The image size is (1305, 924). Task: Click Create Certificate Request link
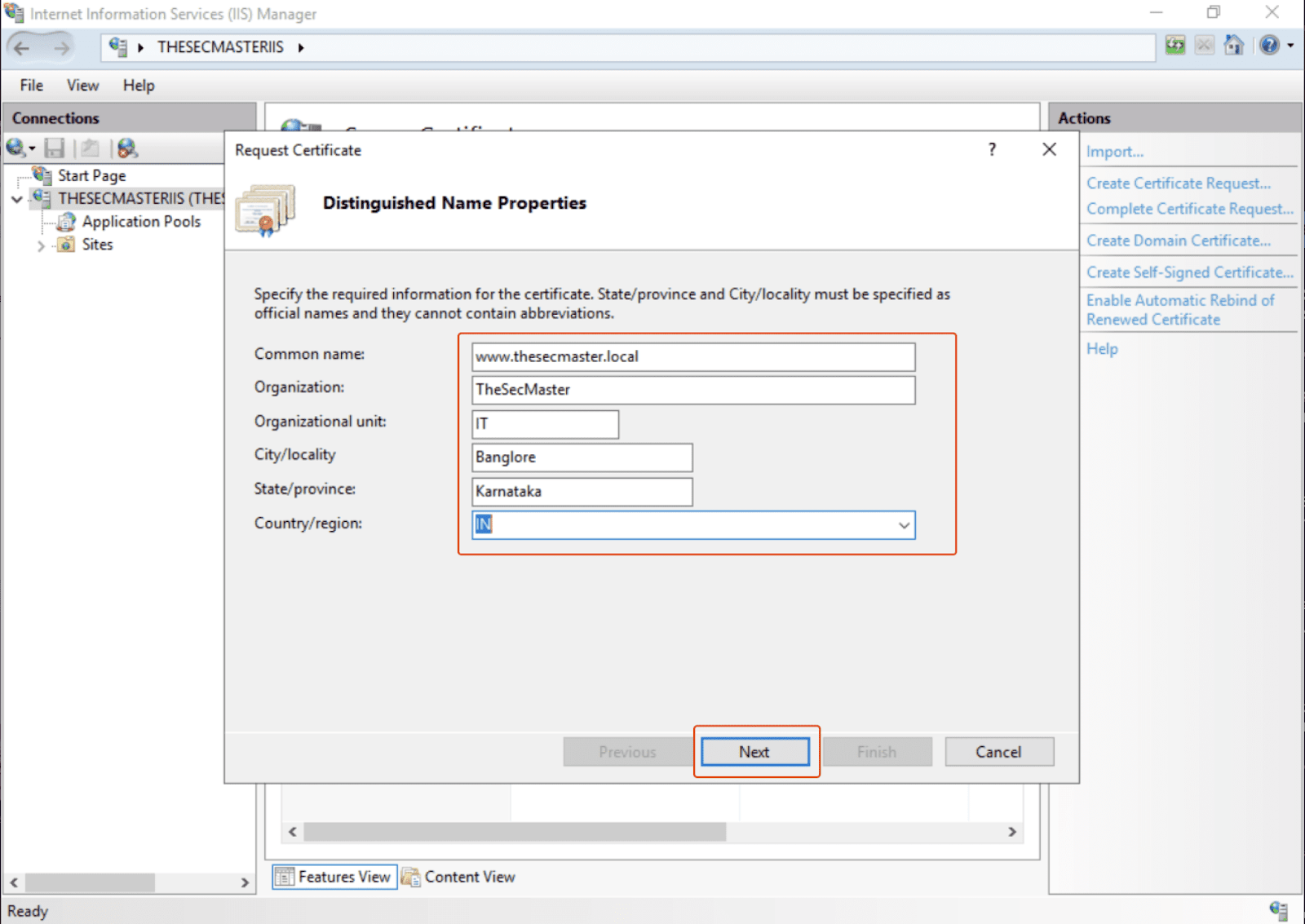pos(1179,183)
